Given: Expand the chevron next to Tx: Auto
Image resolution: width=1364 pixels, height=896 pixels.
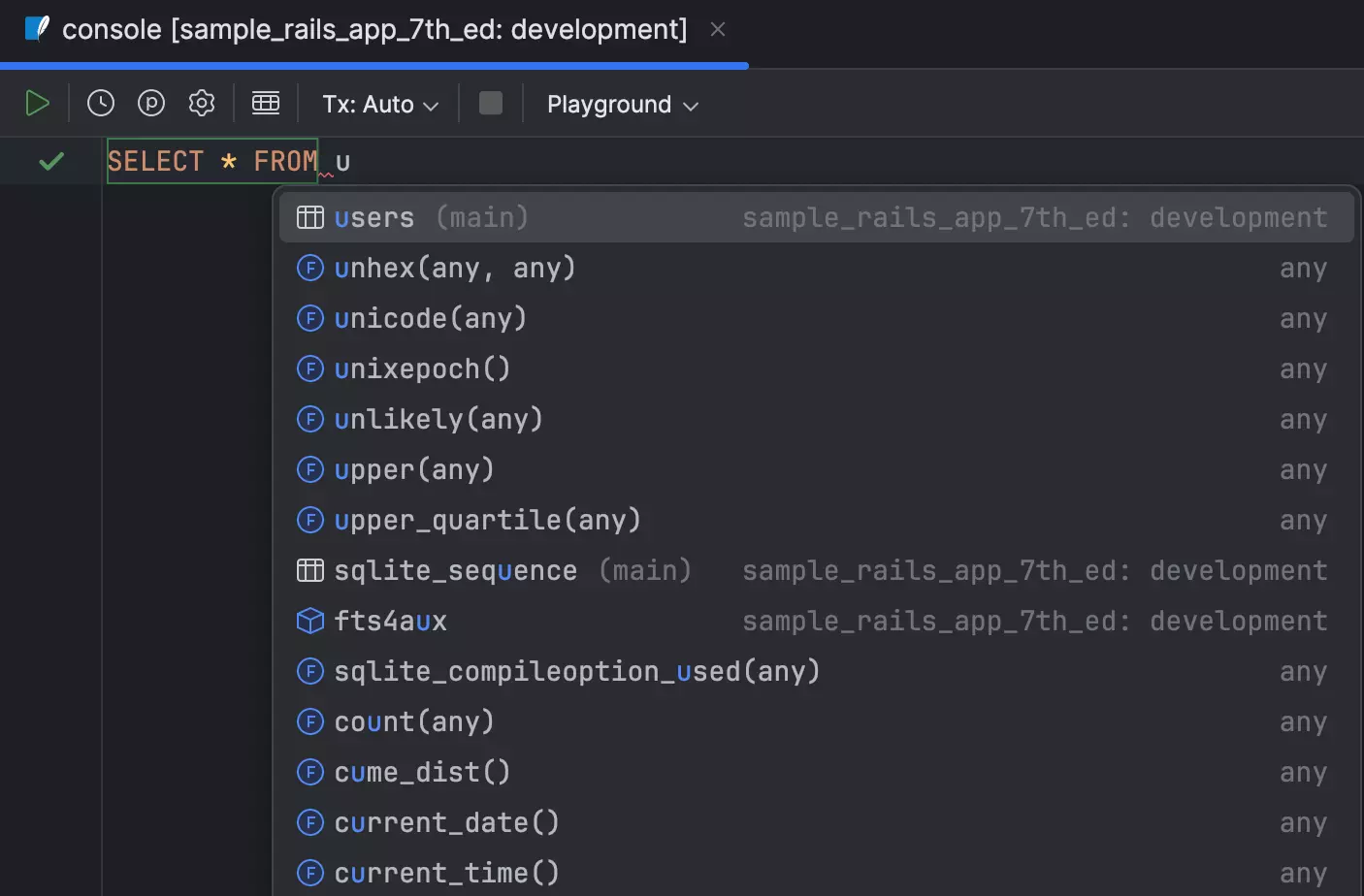Looking at the screenshot, I should [434, 104].
